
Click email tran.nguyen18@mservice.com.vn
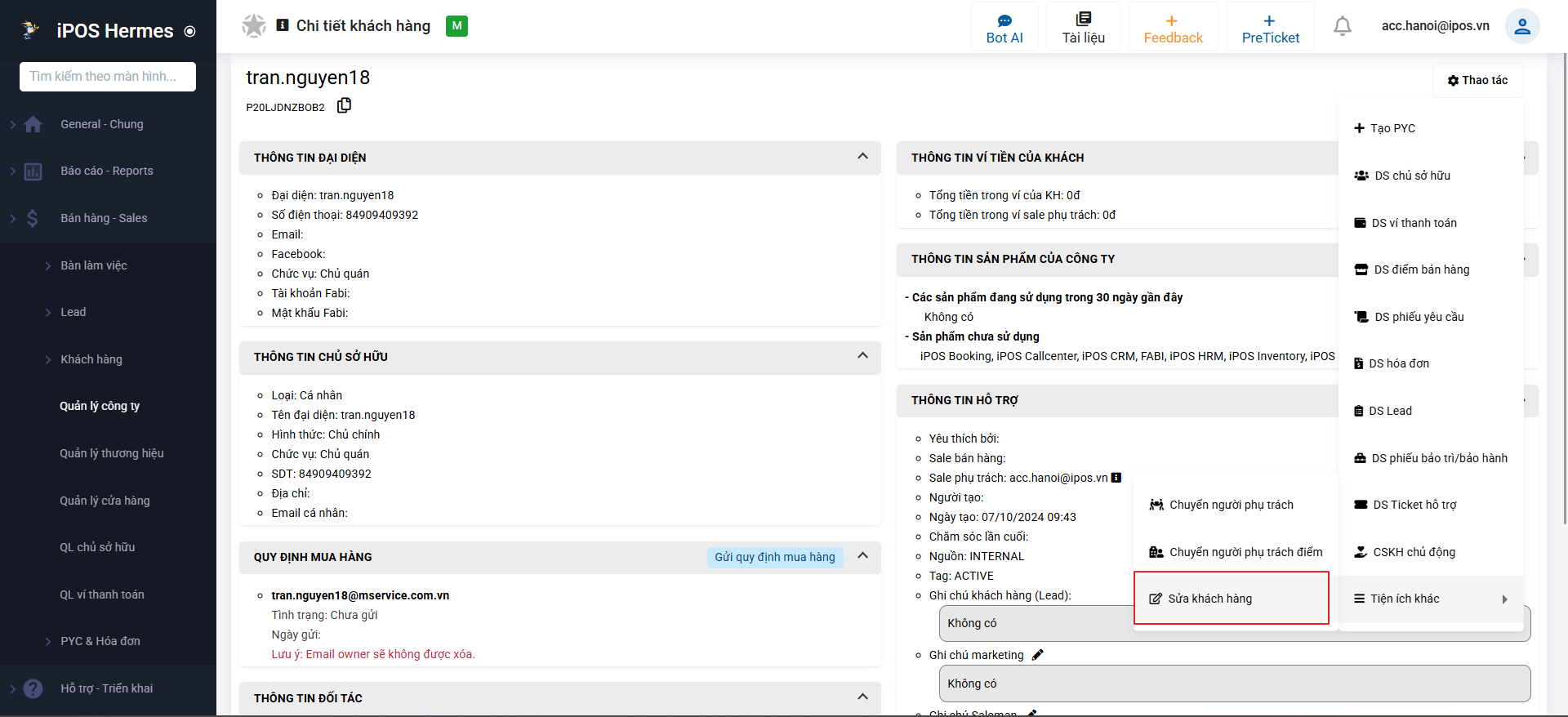point(360,595)
